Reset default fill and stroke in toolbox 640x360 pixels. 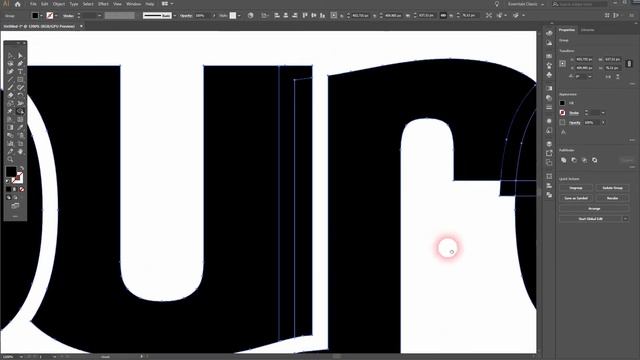(x=8, y=181)
